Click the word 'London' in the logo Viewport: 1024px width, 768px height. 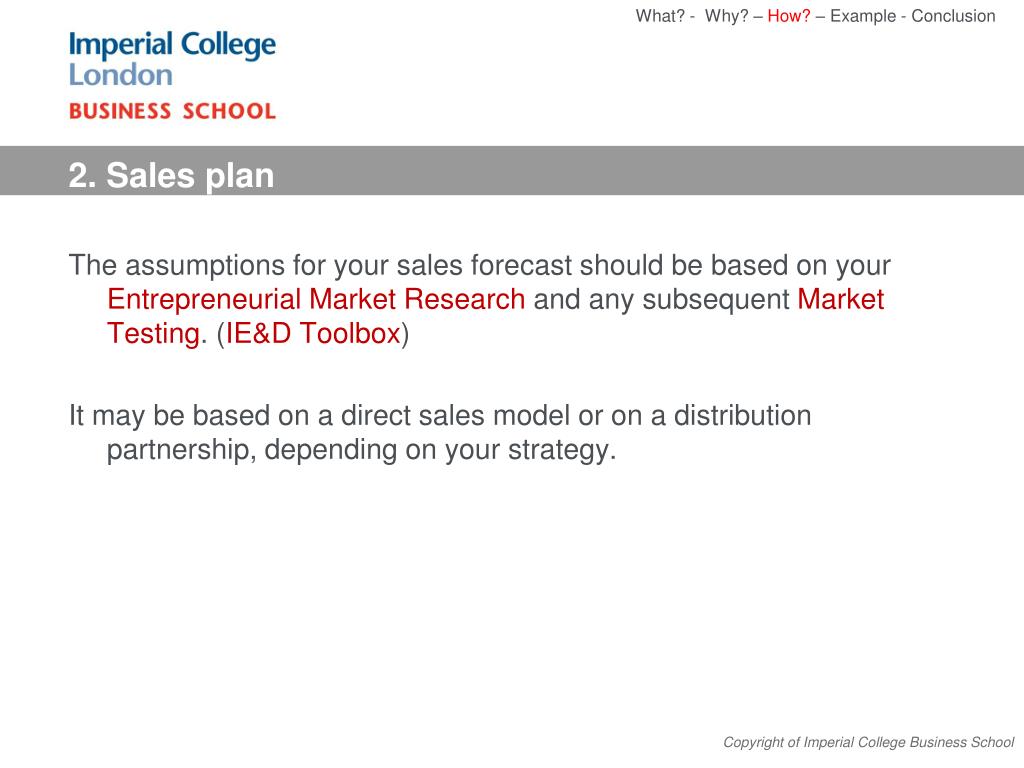[x=121, y=74]
